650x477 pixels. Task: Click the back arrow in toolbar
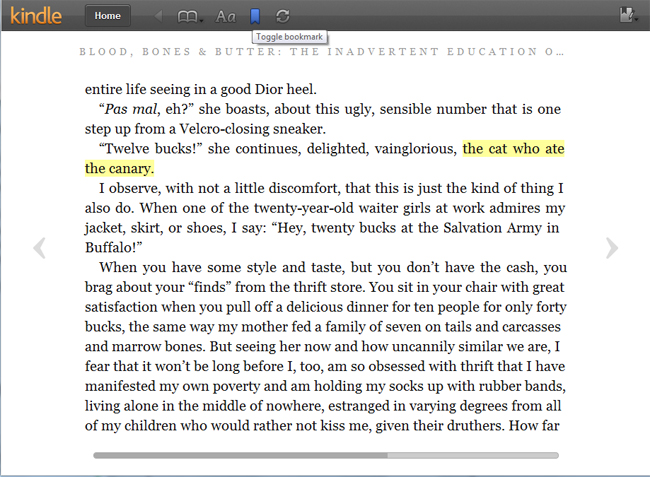click(159, 16)
